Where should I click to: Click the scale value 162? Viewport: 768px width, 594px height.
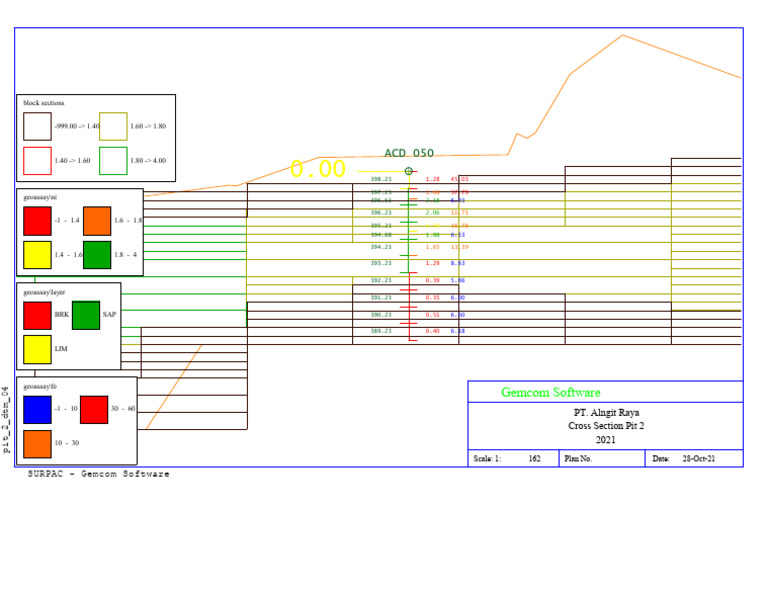point(534,458)
